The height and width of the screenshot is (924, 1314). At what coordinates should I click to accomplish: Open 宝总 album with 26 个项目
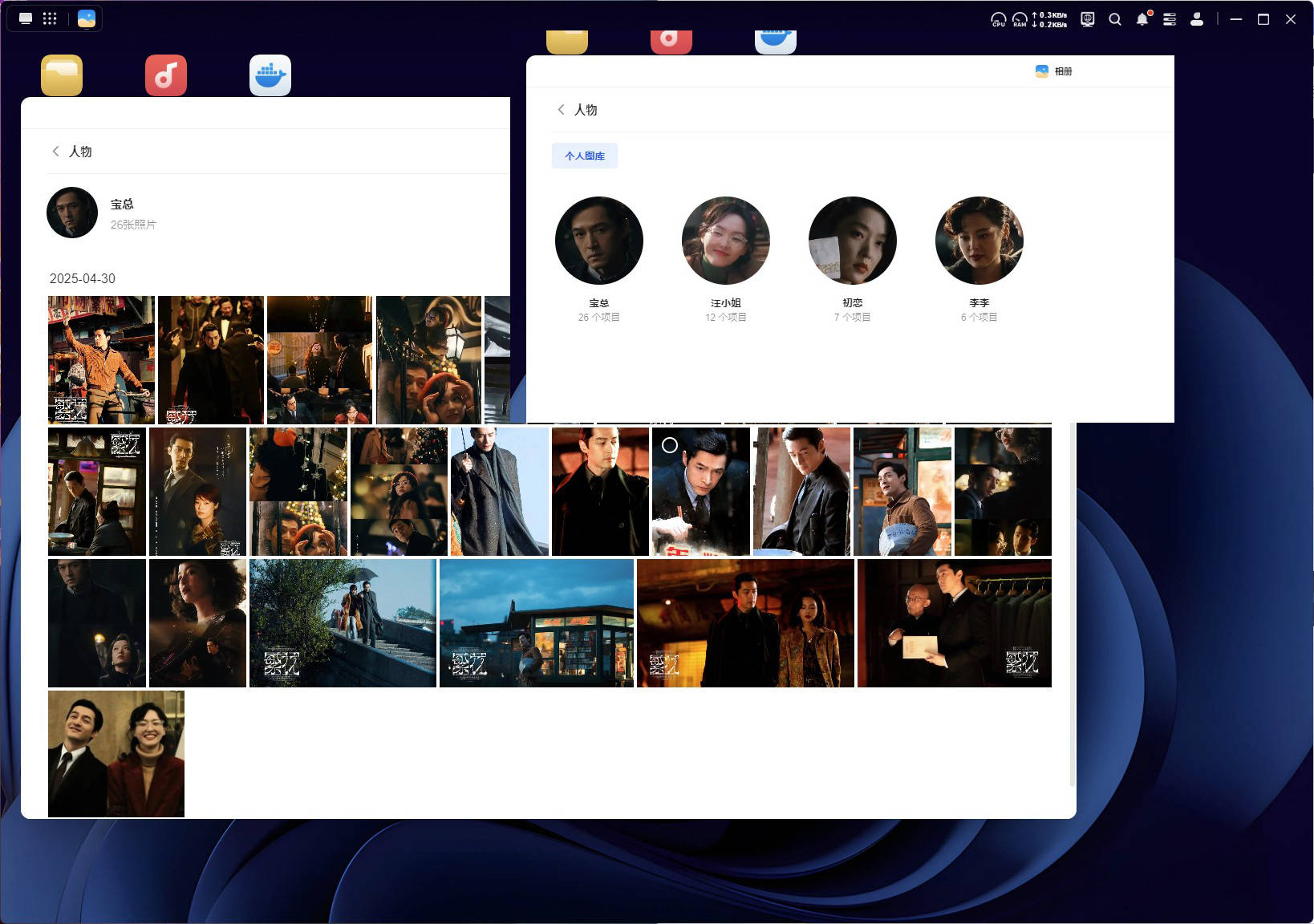coord(598,241)
